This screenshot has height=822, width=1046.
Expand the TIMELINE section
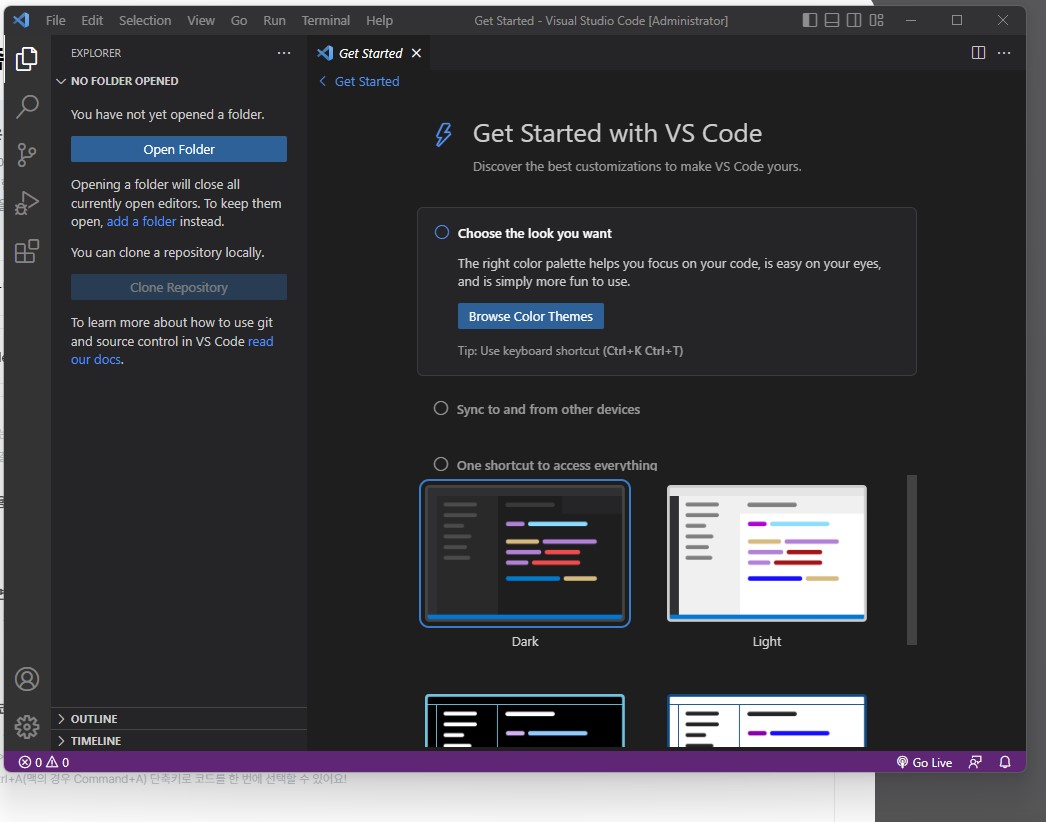click(x=179, y=741)
